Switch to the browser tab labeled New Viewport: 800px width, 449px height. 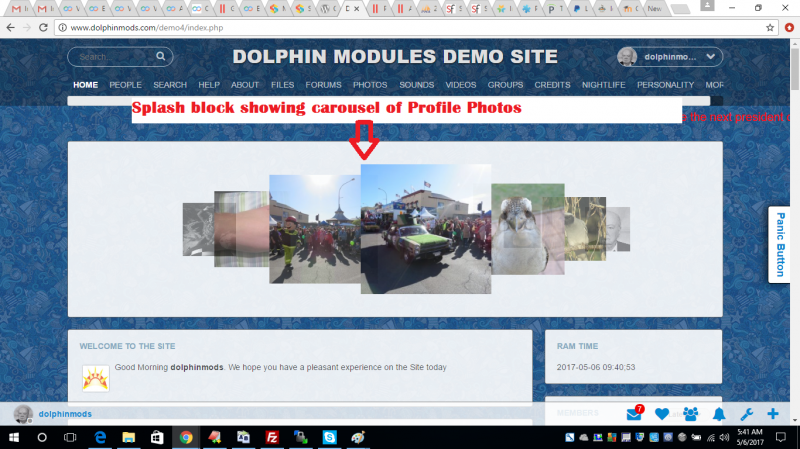(x=654, y=8)
